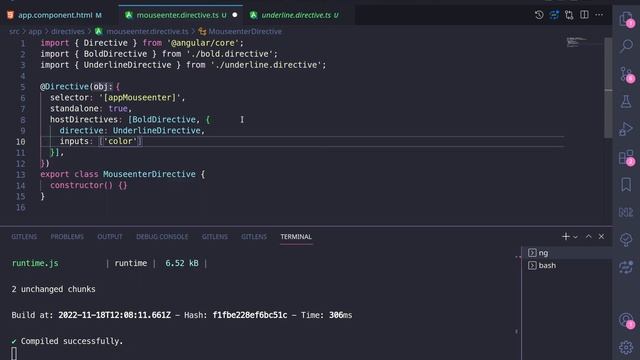640x360 pixels.
Task: Click the sync arrows activity bar icon
Action: coord(626,267)
